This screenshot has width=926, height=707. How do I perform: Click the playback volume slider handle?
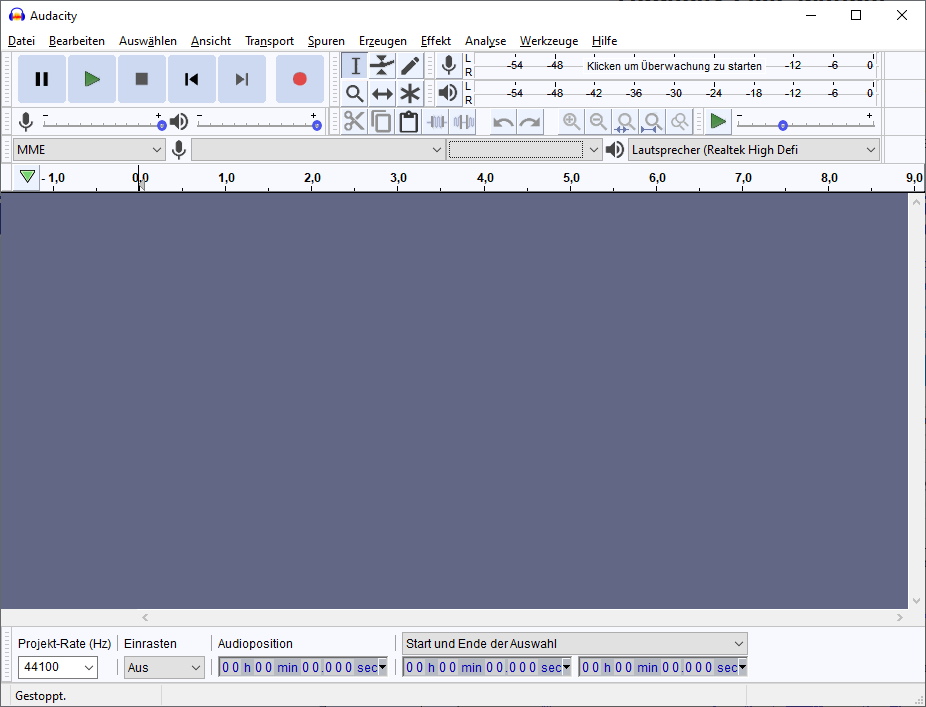point(317,126)
